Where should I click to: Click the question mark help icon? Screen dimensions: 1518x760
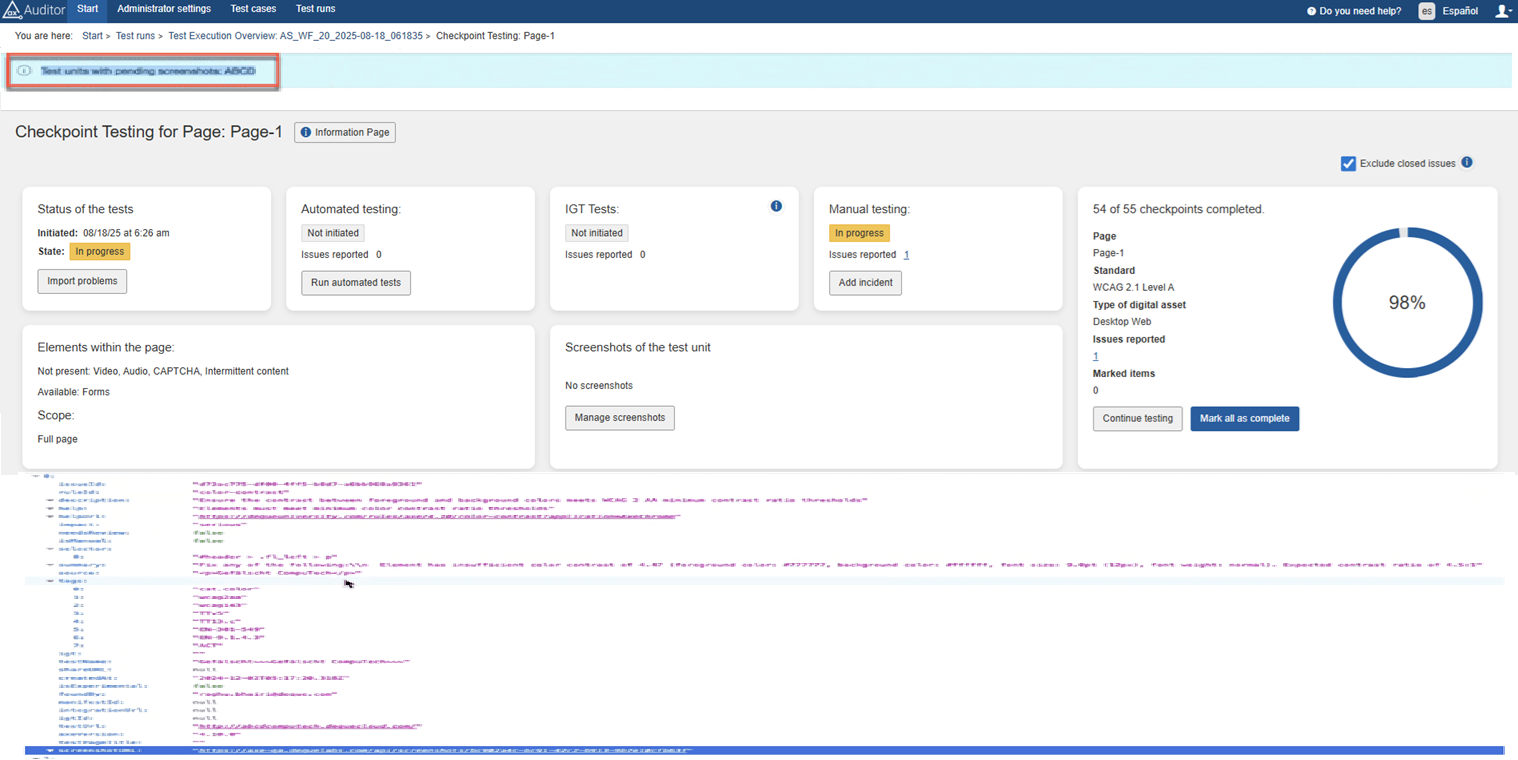pyautogui.click(x=1311, y=12)
